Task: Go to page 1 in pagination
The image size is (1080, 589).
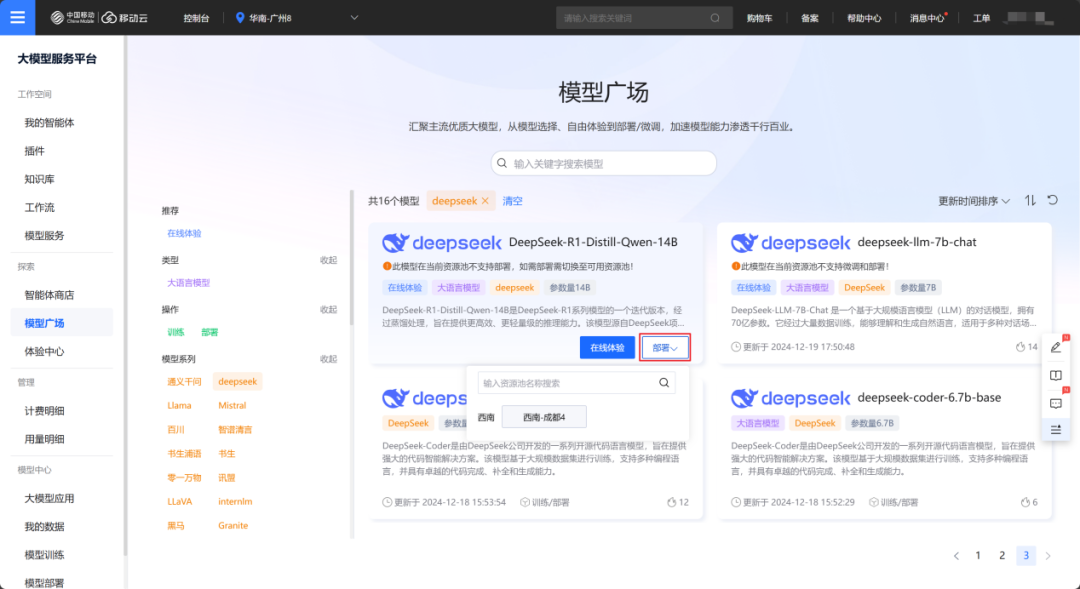Action: 978,555
